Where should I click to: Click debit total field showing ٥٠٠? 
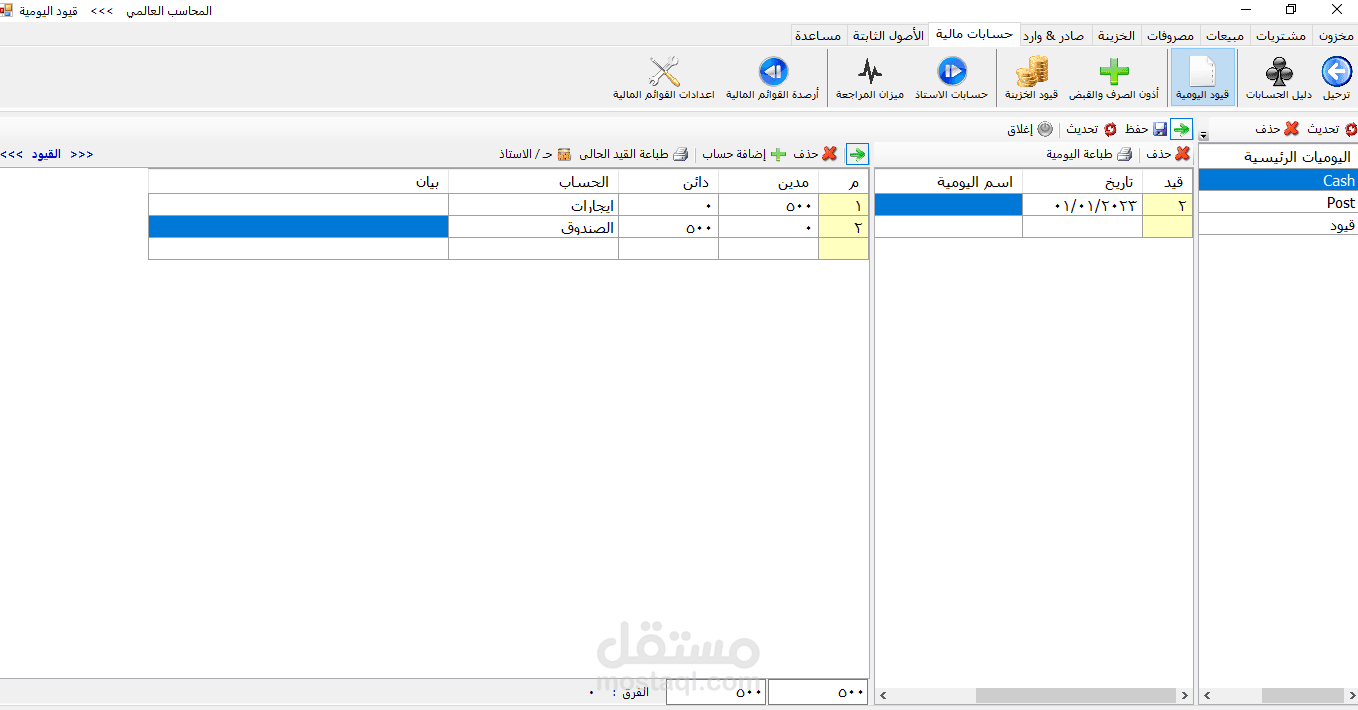818,692
